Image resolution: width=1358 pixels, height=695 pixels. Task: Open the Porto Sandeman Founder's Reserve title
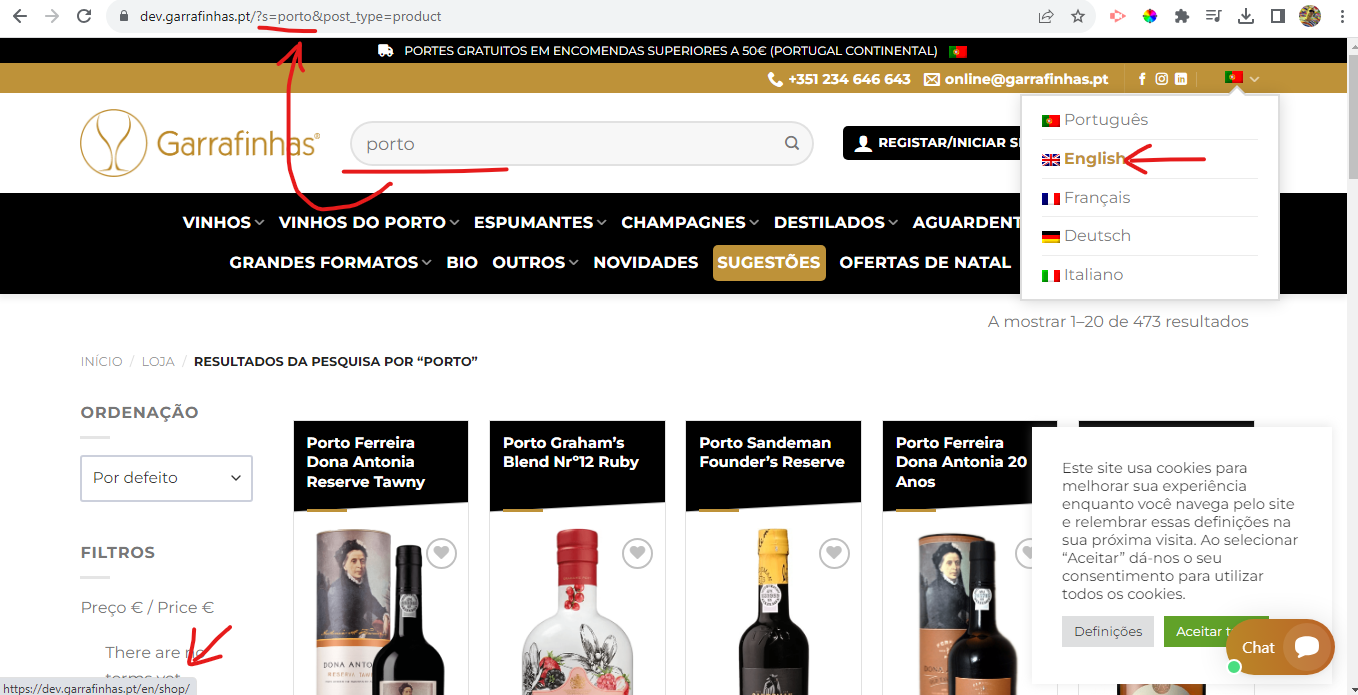(772, 452)
